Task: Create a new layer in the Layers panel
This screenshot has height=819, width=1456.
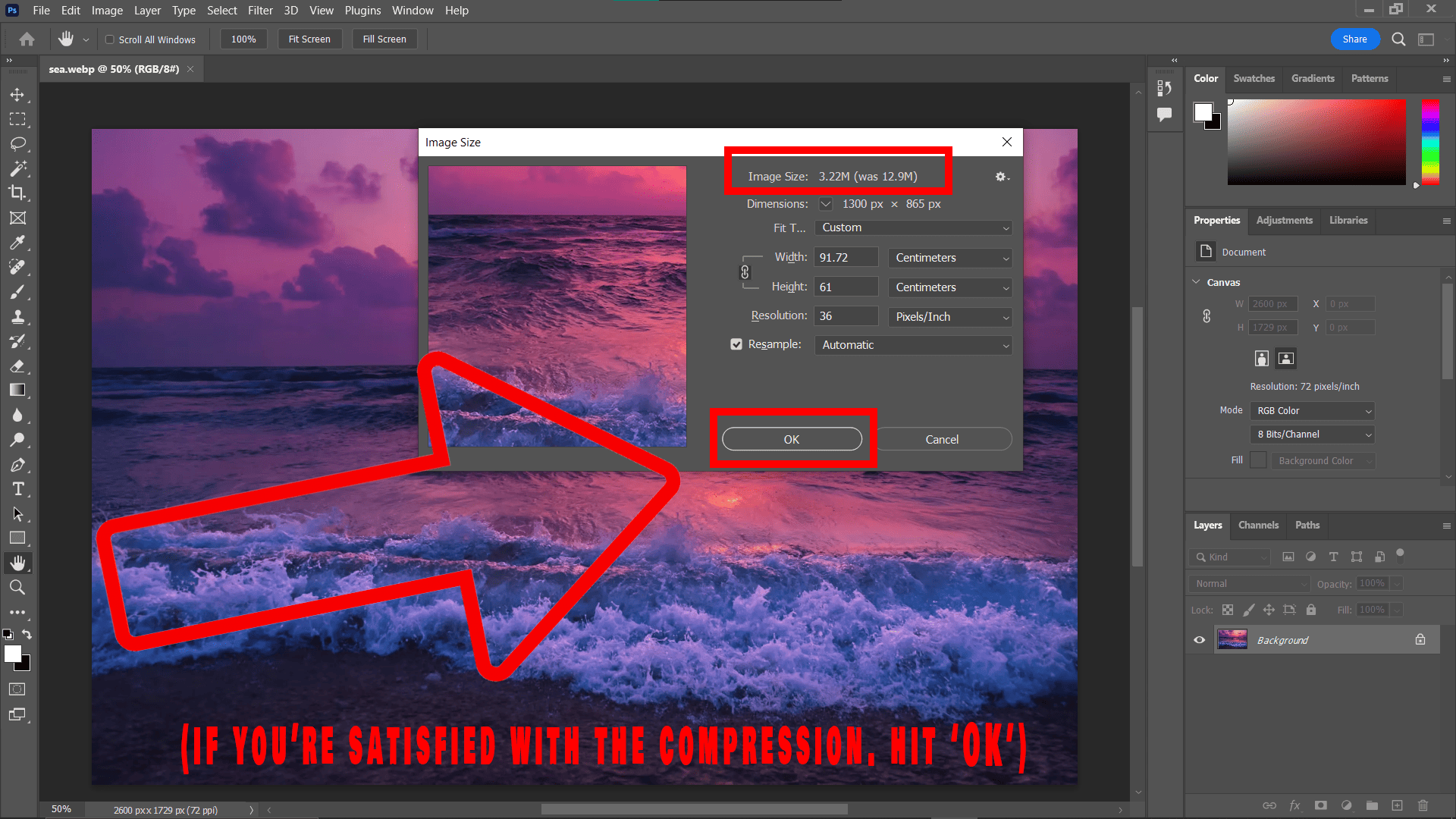Action: click(1398, 805)
